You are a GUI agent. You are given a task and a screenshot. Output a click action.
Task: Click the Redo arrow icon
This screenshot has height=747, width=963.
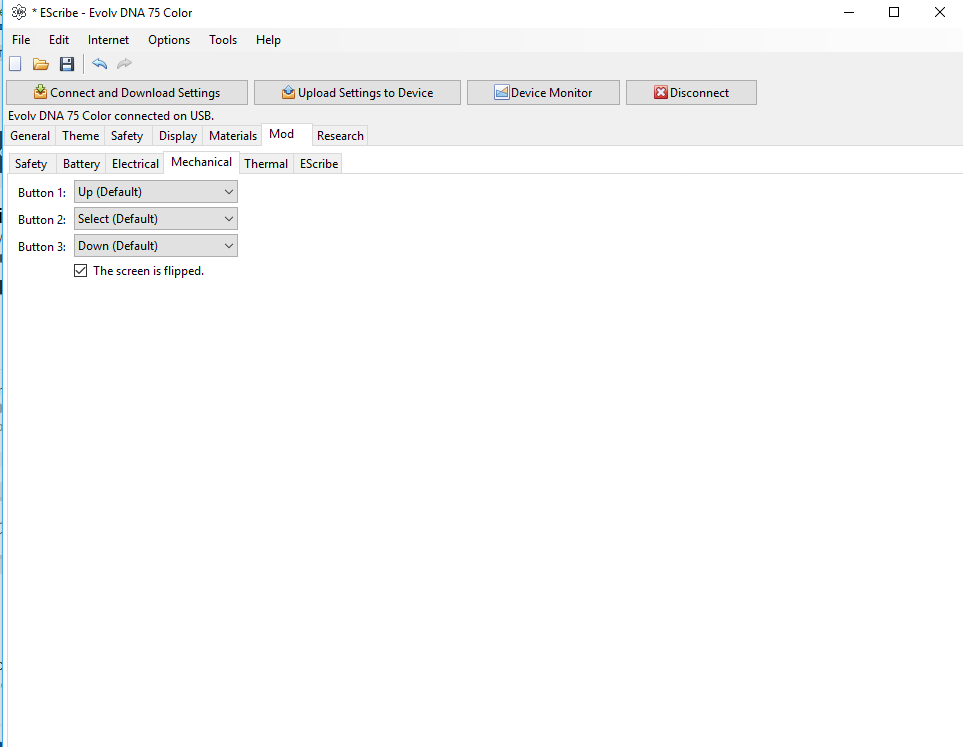(125, 64)
